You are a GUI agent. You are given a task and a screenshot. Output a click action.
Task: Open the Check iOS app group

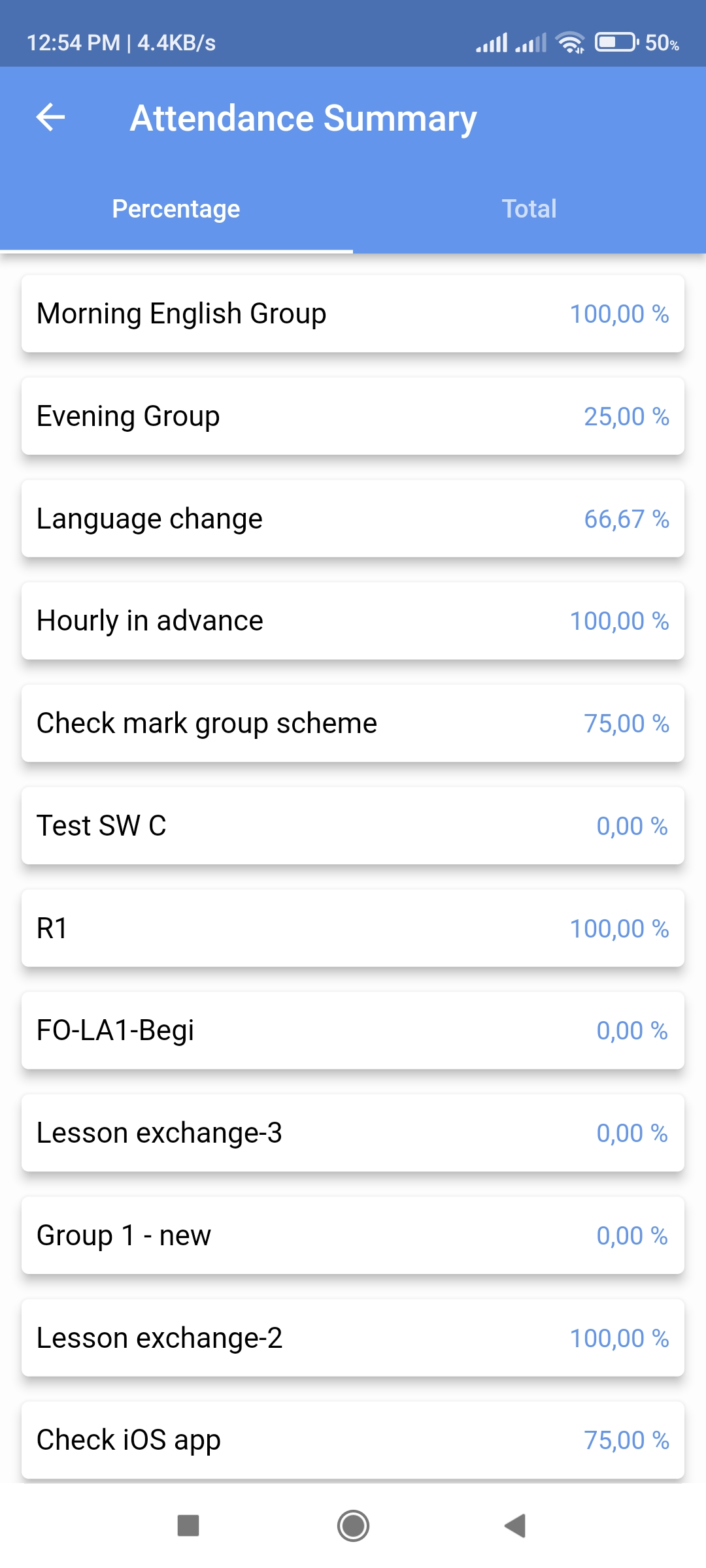(353, 1440)
